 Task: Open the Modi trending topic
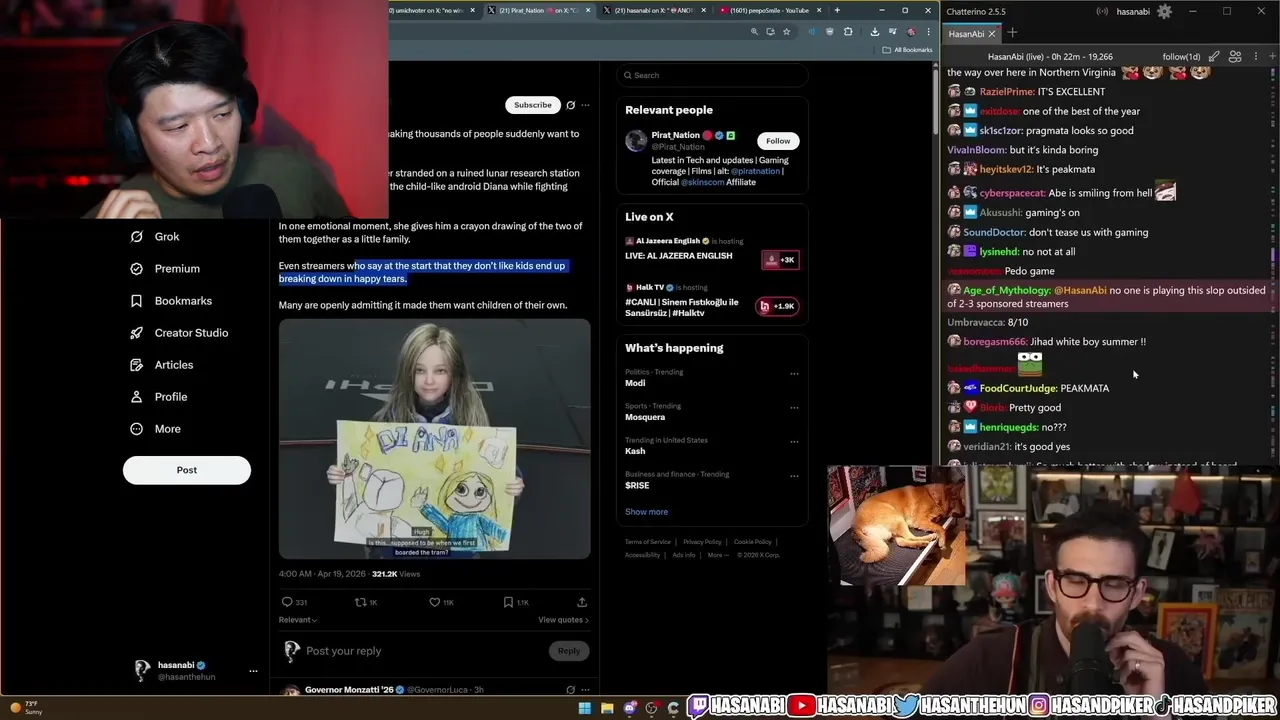(x=635, y=383)
